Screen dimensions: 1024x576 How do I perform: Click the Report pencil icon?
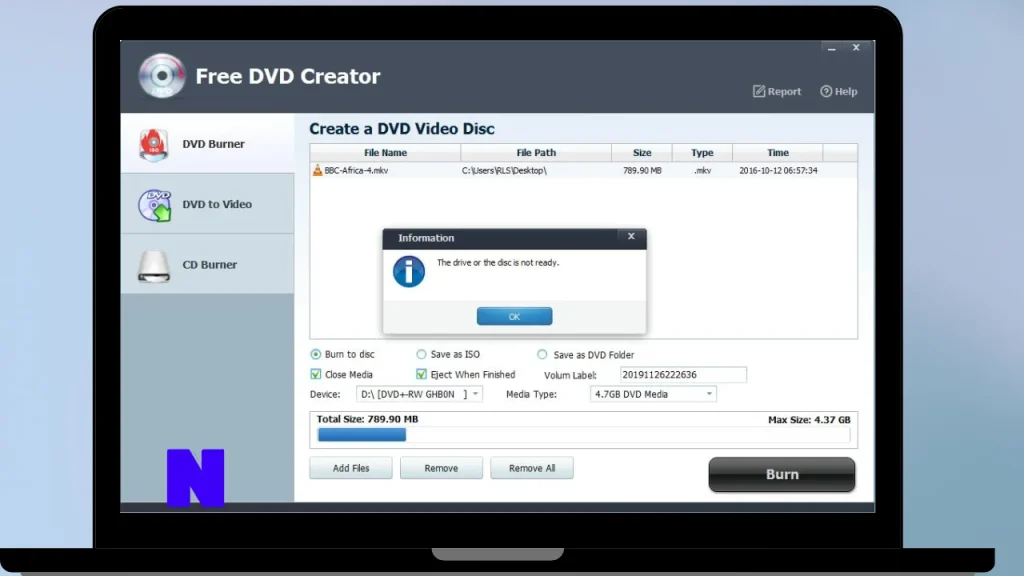coord(758,91)
